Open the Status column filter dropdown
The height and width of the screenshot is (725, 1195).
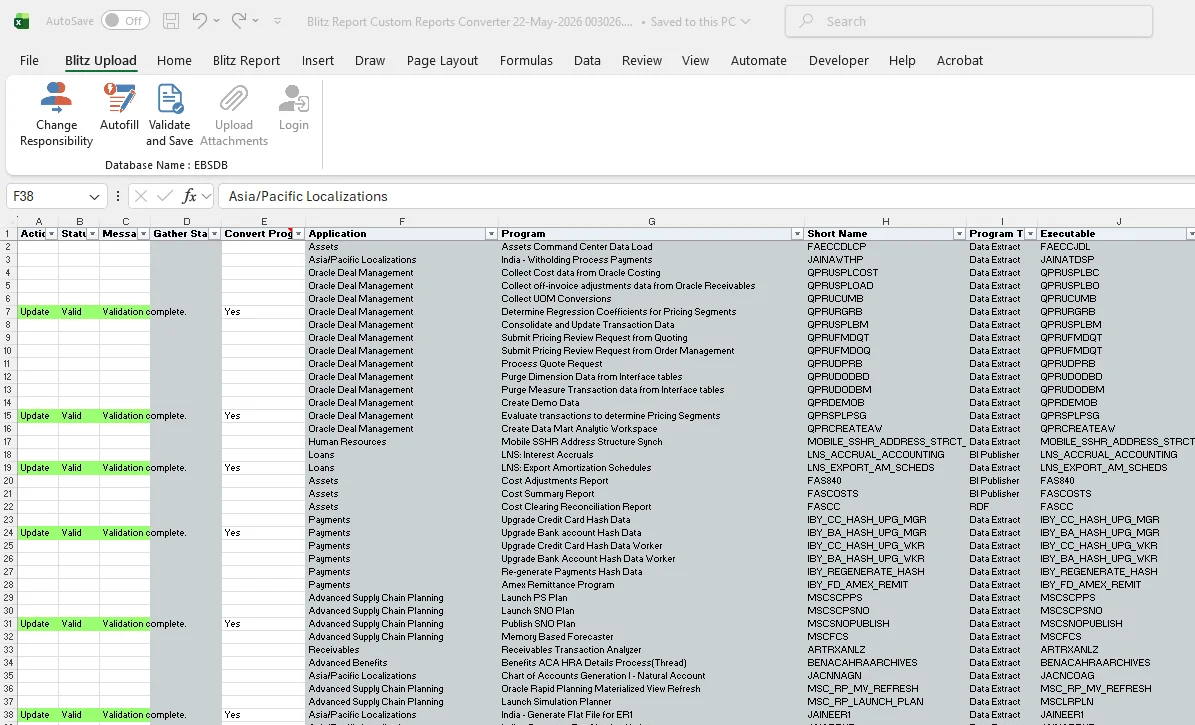tap(92, 234)
